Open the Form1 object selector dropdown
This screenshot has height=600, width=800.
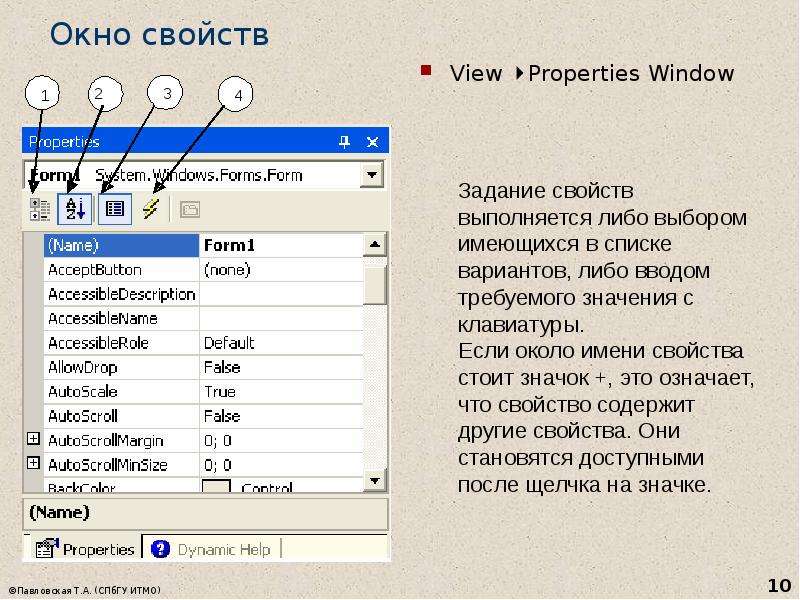372,175
